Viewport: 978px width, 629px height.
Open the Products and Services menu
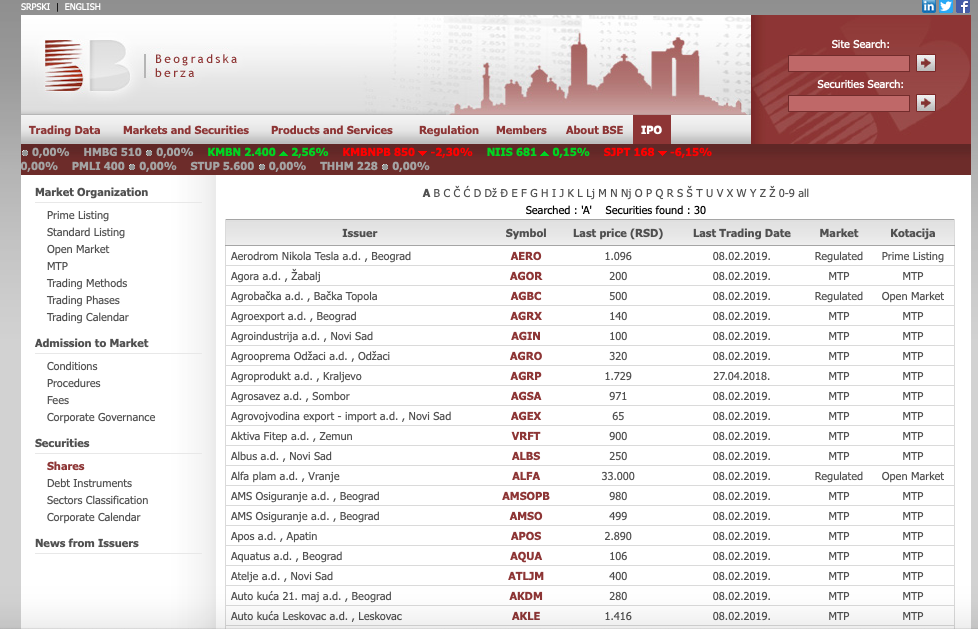tap(332, 130)
